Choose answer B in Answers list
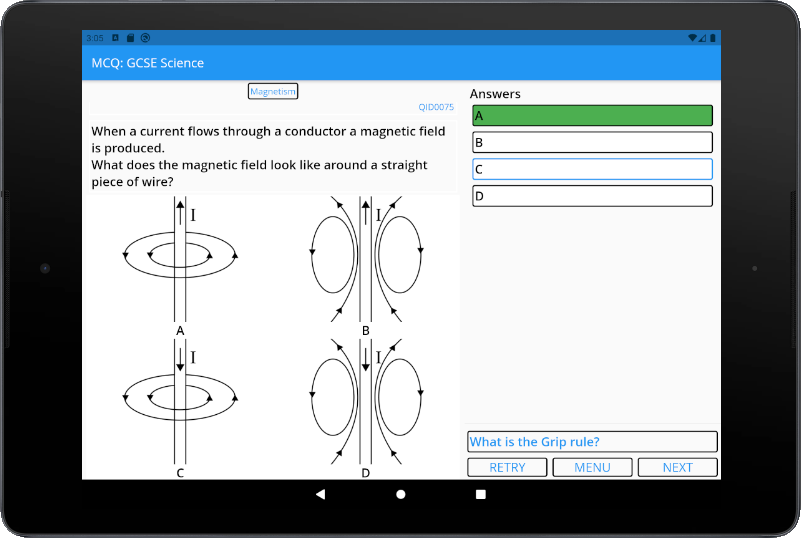Image resolution: width=801 pixels, height=538 pixels. [x=592, y=143]
